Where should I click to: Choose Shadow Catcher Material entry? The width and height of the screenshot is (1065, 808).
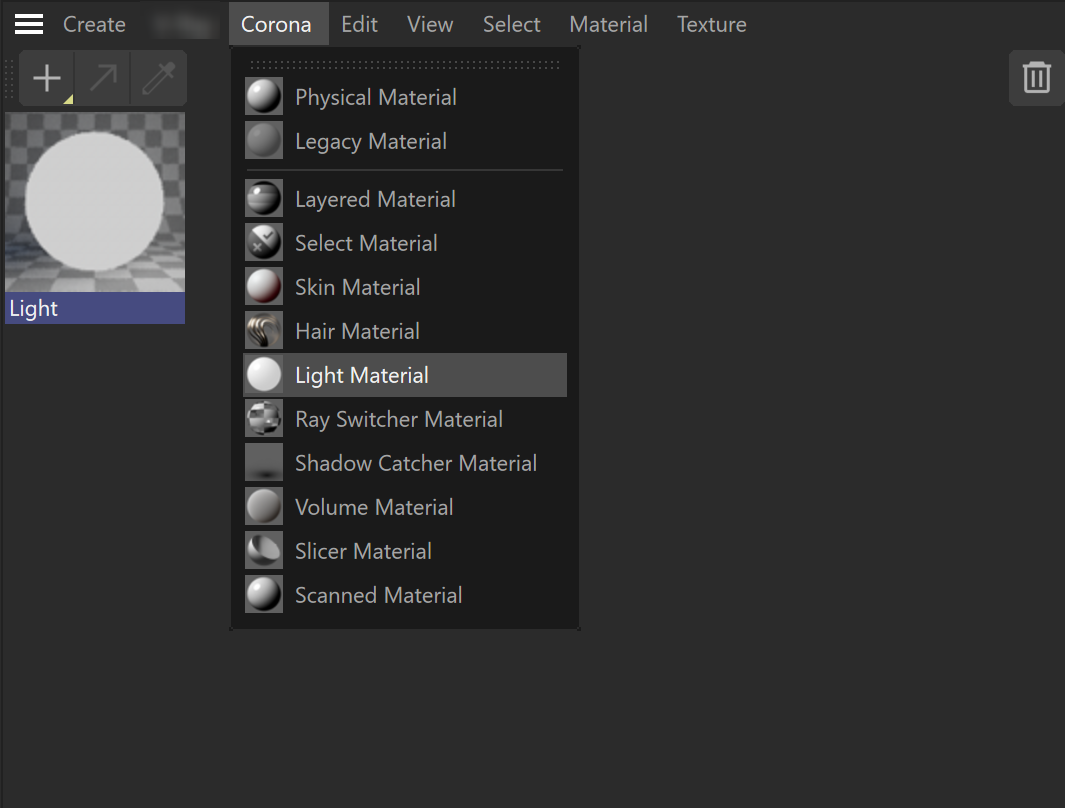click(x=405, y=462)
